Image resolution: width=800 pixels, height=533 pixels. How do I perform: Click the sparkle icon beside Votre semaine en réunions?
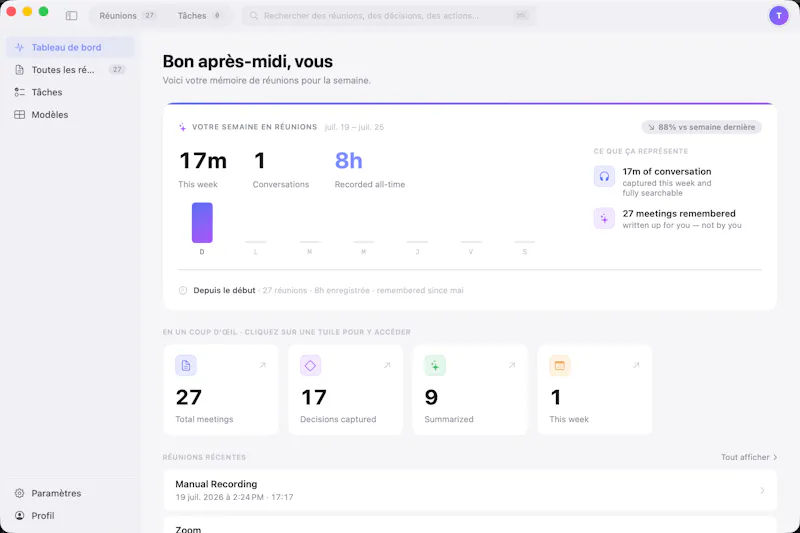(x=182, y=127)
